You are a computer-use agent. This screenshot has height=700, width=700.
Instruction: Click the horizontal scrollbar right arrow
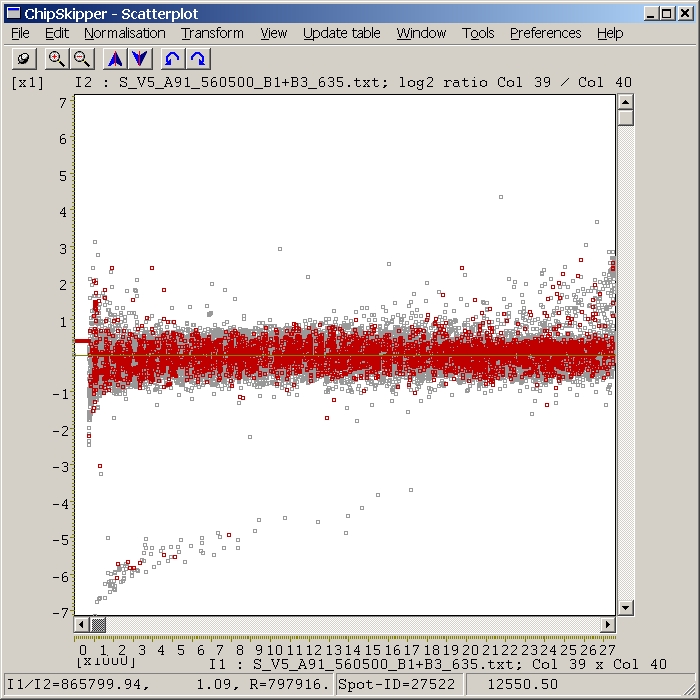tap(607, 625)
